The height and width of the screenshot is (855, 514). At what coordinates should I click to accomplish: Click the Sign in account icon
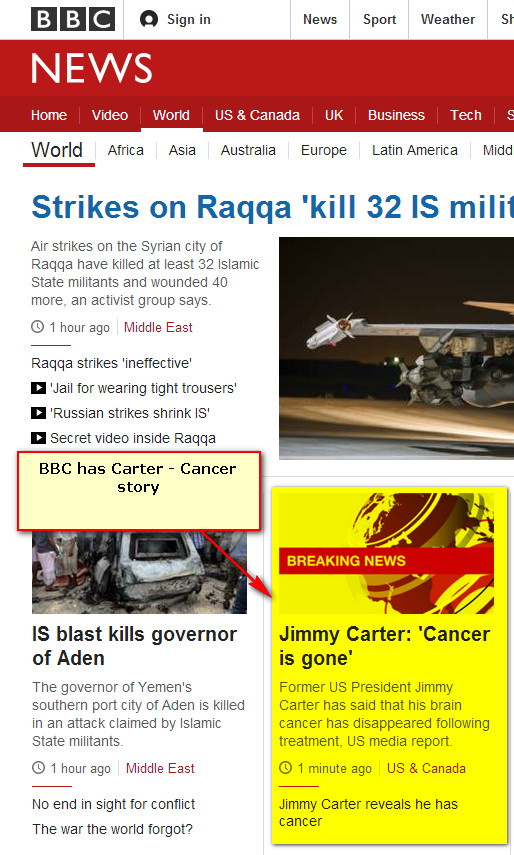149,19
